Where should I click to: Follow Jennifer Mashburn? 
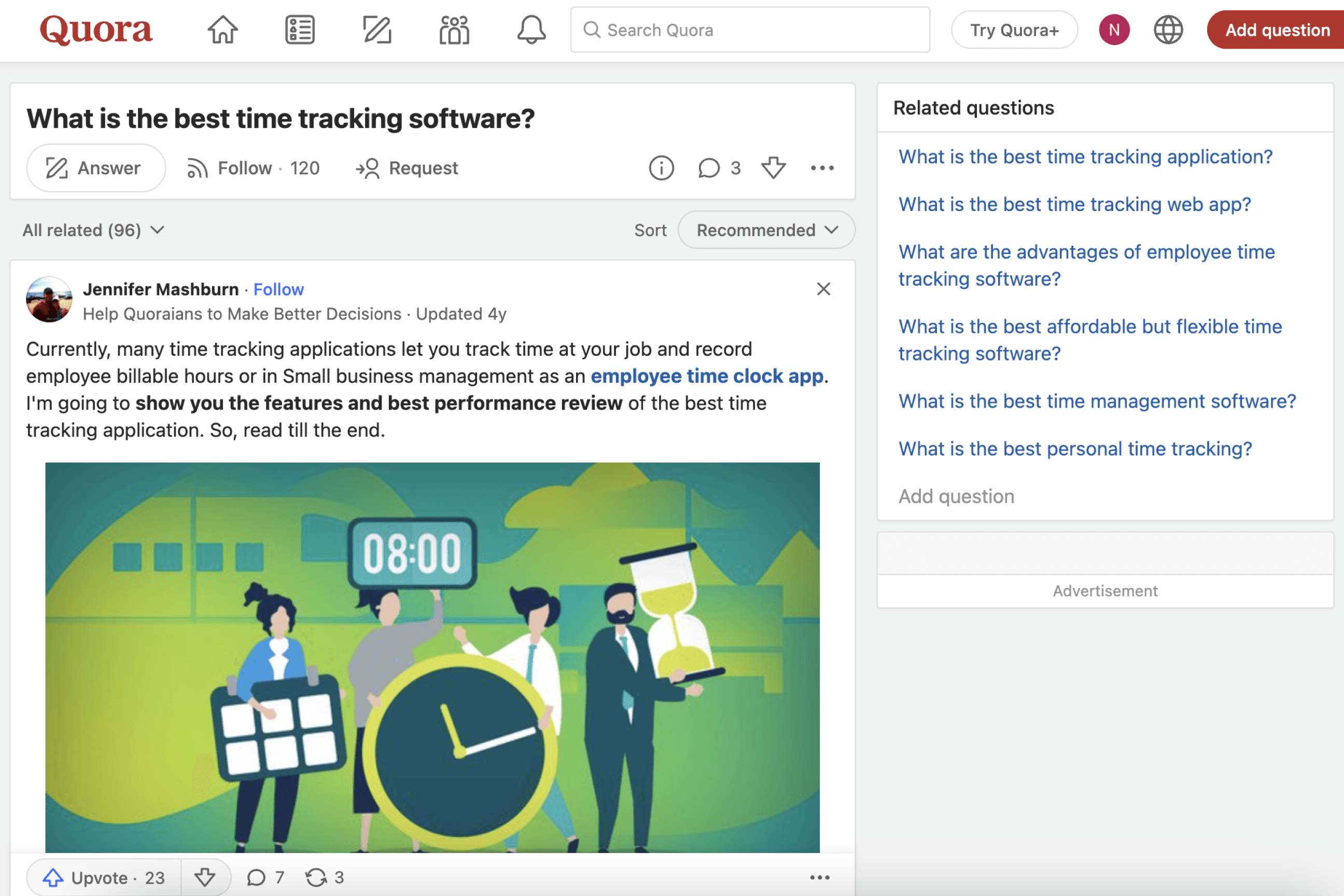278,289
